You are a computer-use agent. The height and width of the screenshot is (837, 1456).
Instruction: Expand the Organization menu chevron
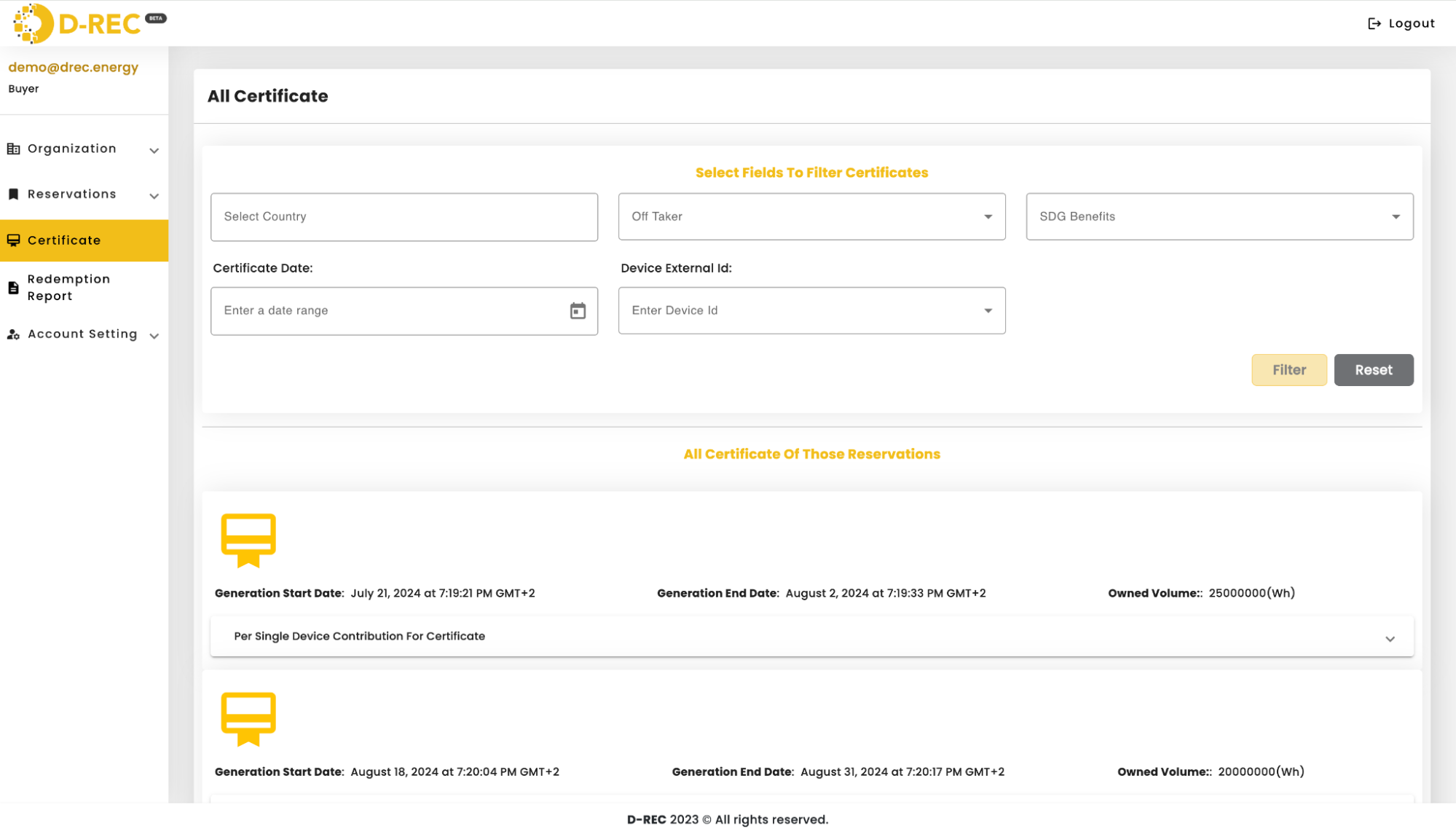click(154, 150)
